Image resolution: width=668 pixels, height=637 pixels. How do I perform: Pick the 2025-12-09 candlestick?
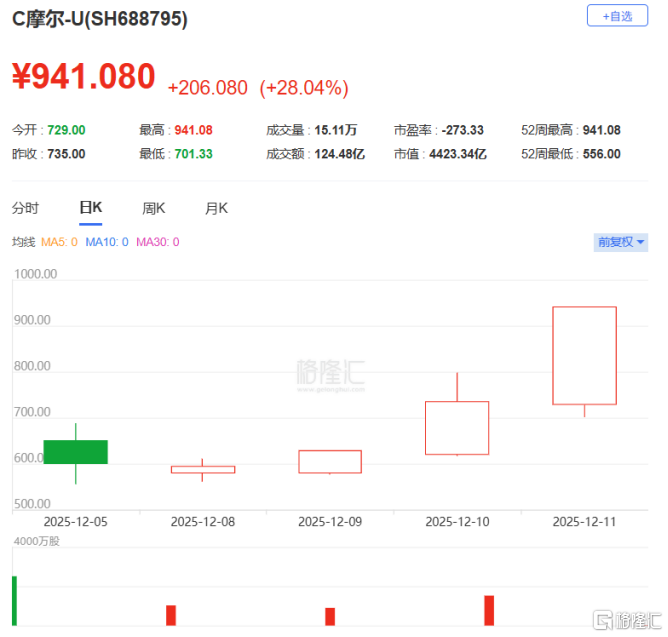point(330,461)
